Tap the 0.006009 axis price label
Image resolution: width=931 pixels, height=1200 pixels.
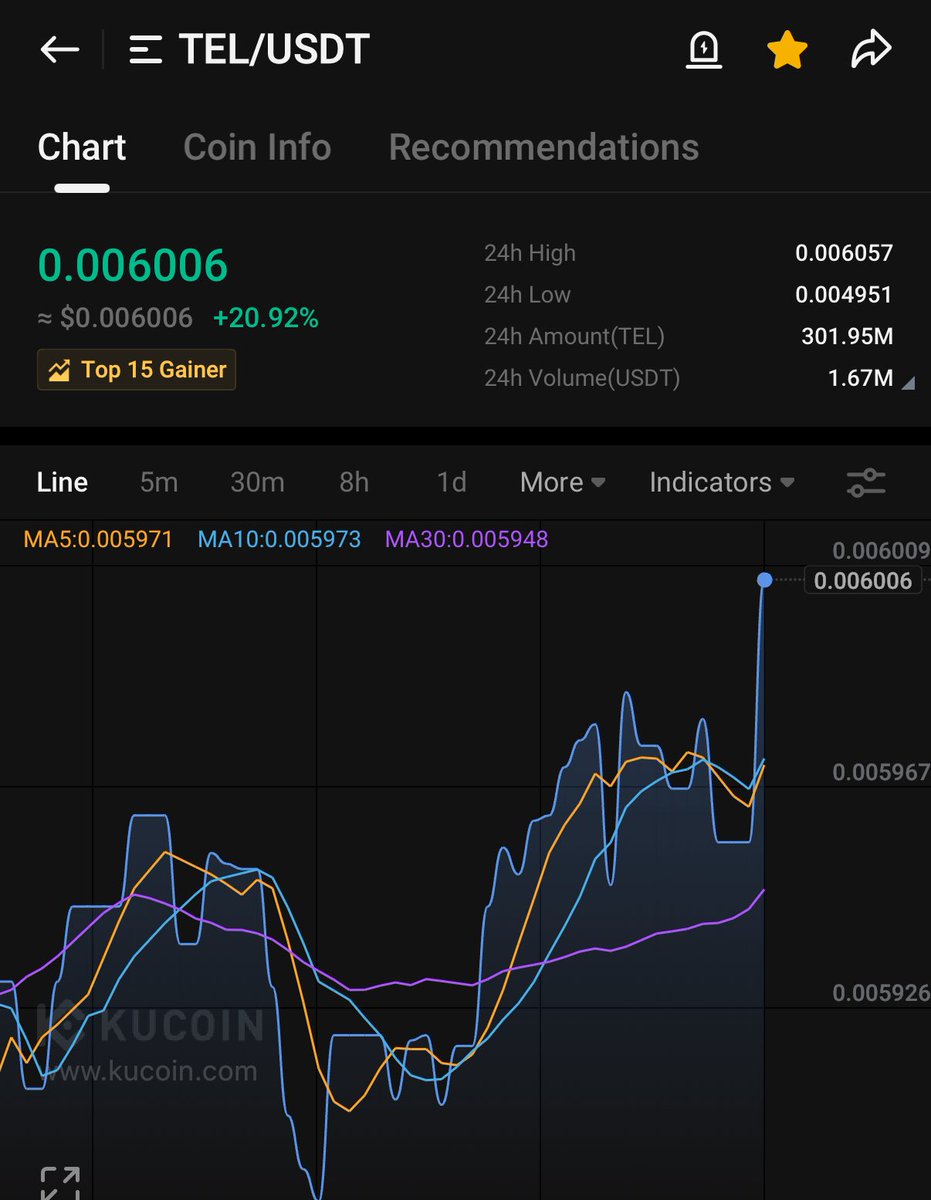pos(881,551)
